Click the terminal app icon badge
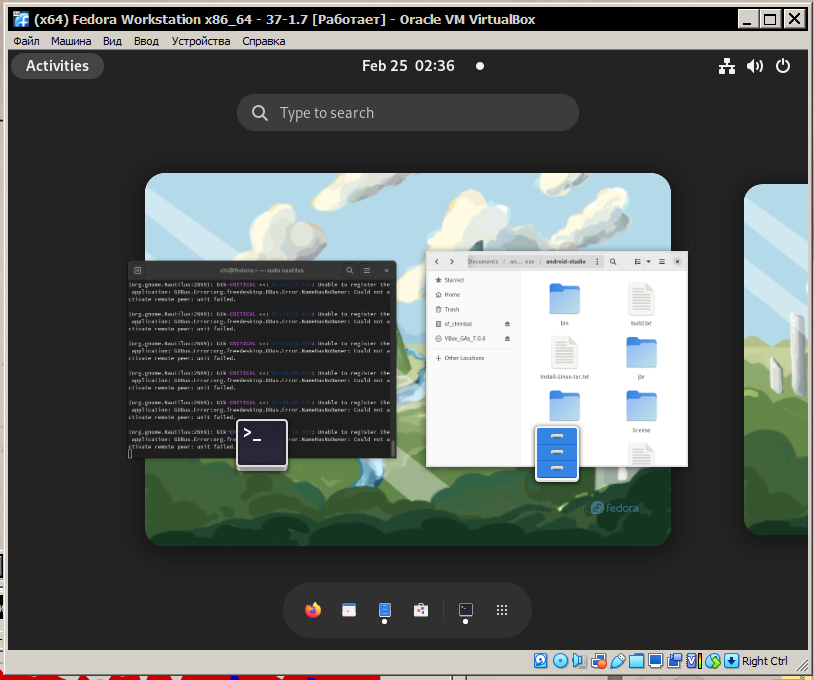 [x=262, y=444]
